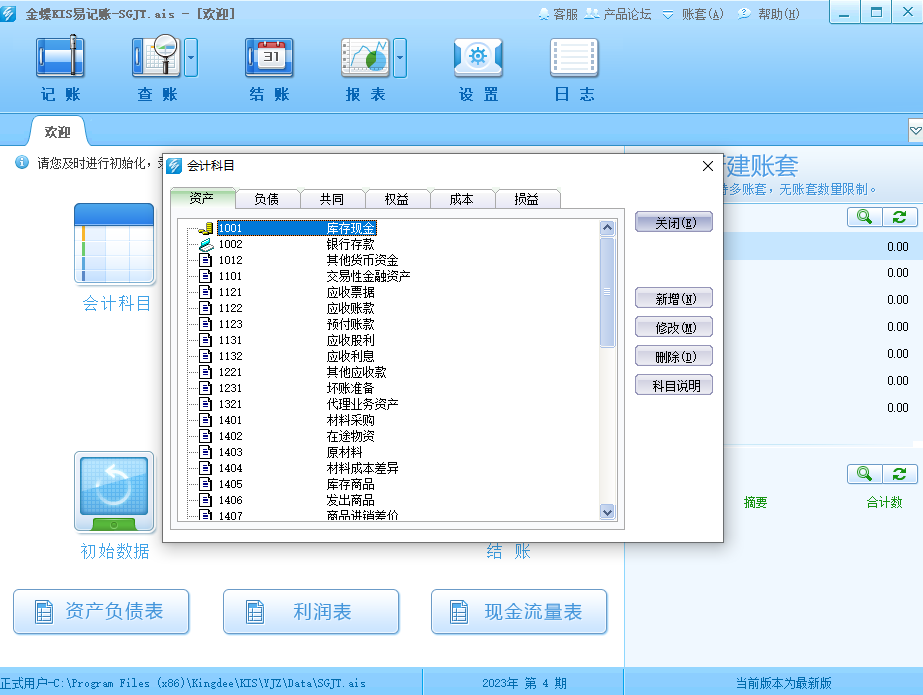Open the 产品论坛 forum link
The width and height of the screenshot is (923, 695).
618,14
